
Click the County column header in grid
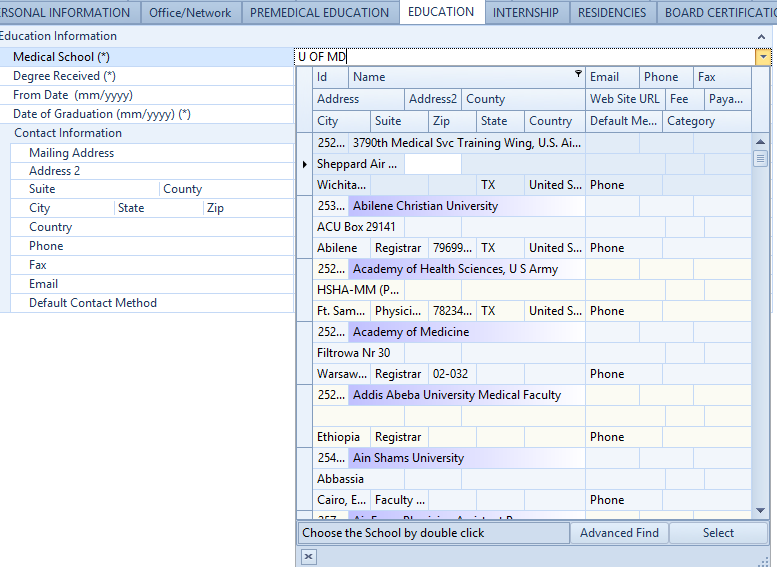point(523,99)
